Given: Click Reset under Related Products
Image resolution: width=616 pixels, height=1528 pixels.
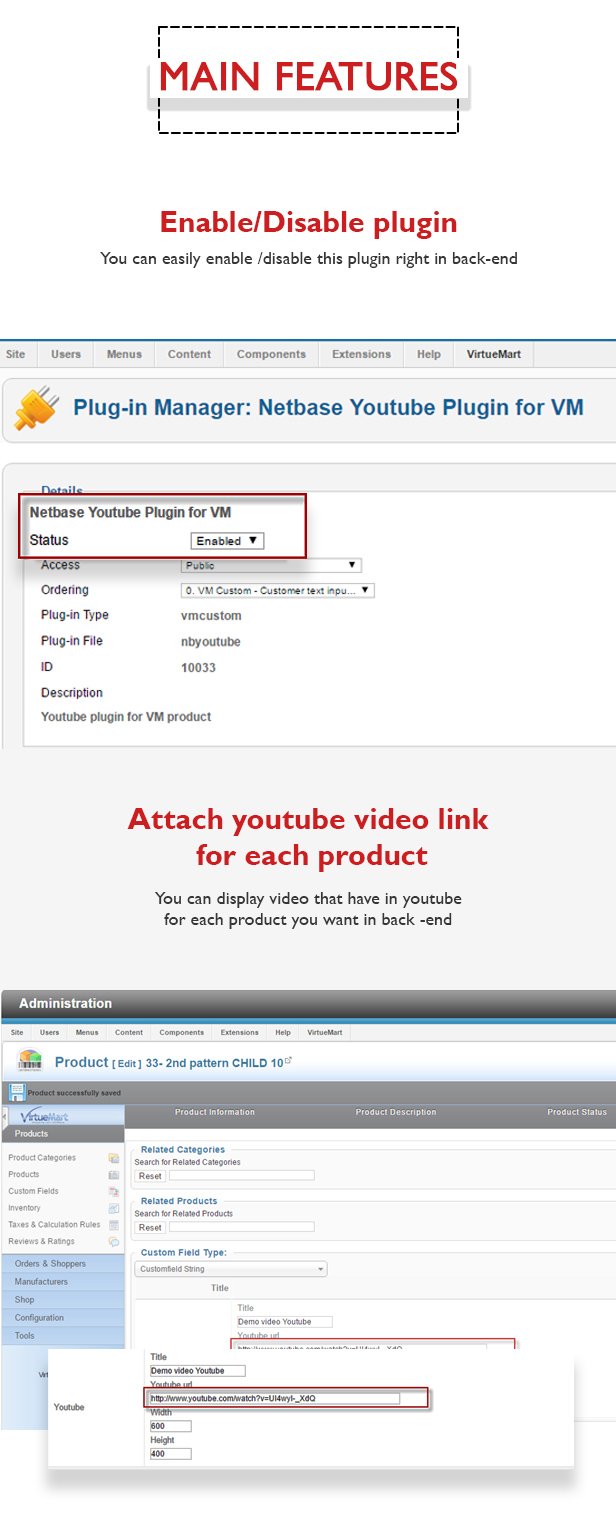Looking at the screenshot, I should click(x=150, y=1227).
